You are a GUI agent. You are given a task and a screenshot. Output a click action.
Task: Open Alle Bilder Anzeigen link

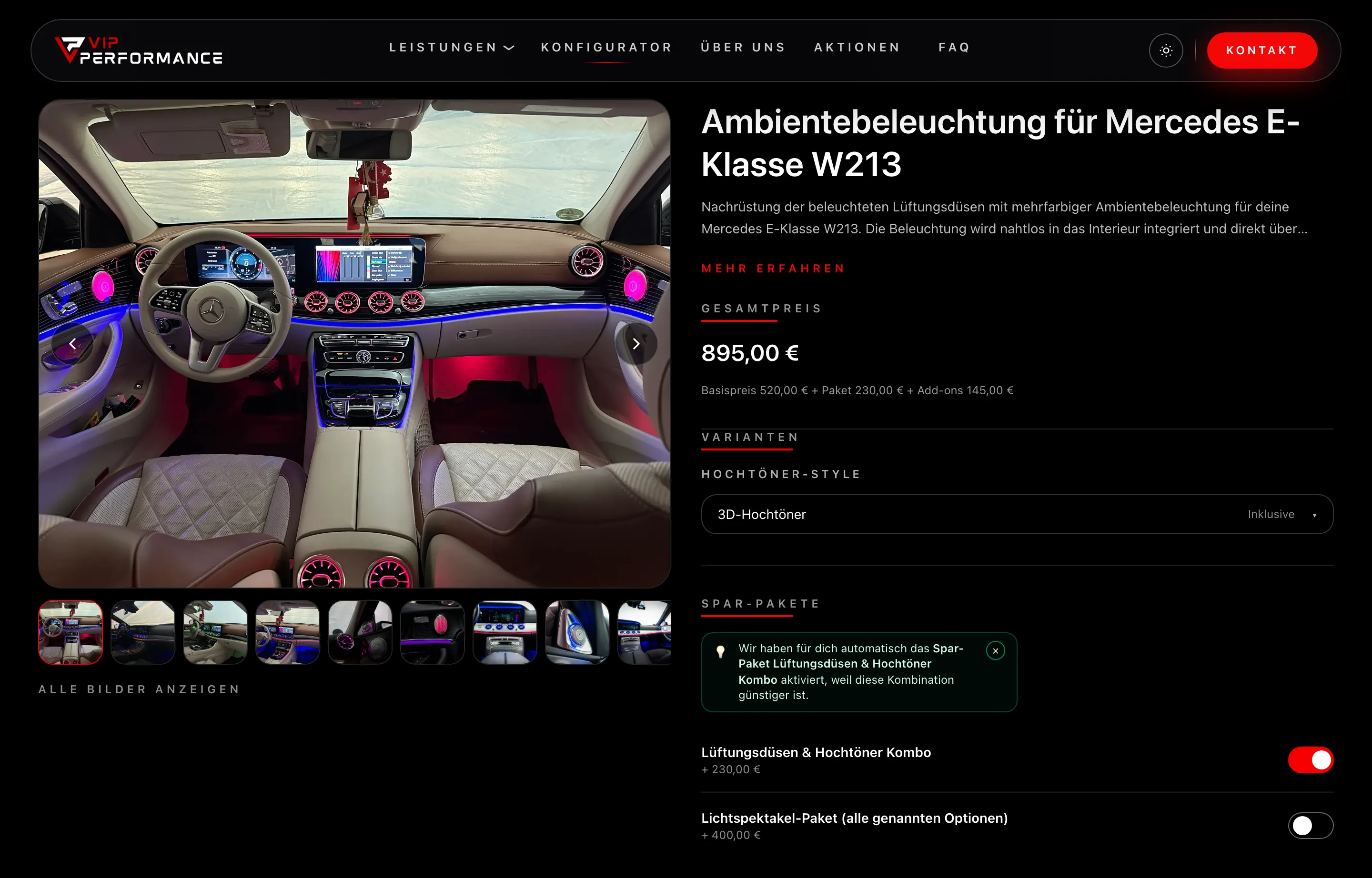tap(139, 688)
